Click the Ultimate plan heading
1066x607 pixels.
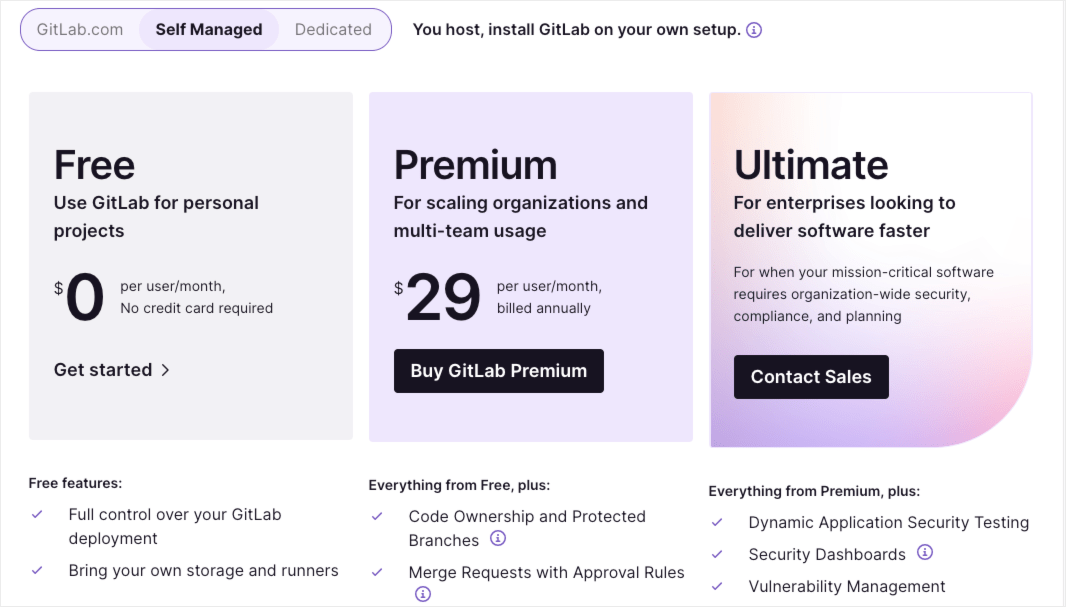(811, 165)
